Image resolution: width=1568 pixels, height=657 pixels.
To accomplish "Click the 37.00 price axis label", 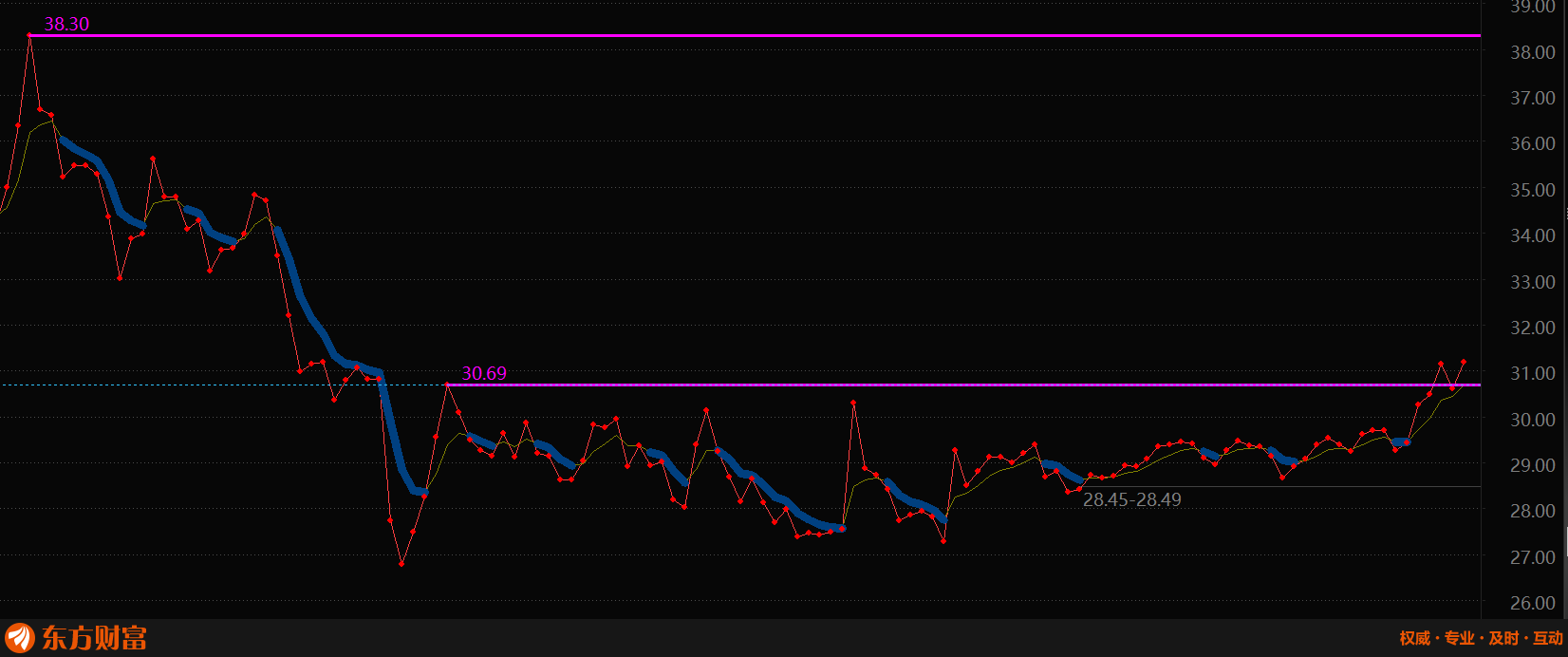I will [x=1533, y=98].
